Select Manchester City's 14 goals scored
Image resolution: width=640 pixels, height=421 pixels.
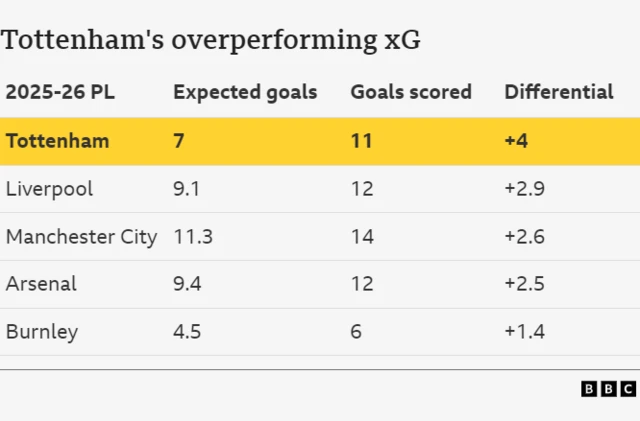pos(362,236)
